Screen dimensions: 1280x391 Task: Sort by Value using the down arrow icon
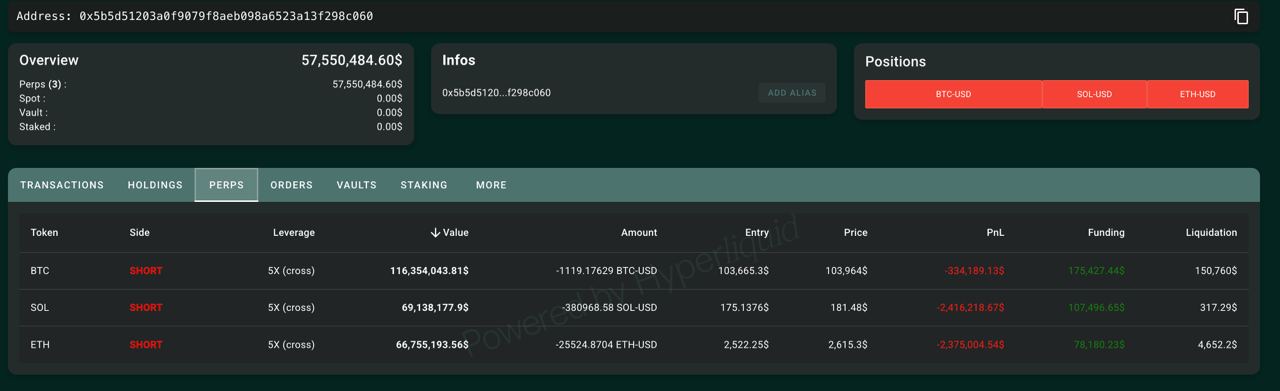coord(435,232)
